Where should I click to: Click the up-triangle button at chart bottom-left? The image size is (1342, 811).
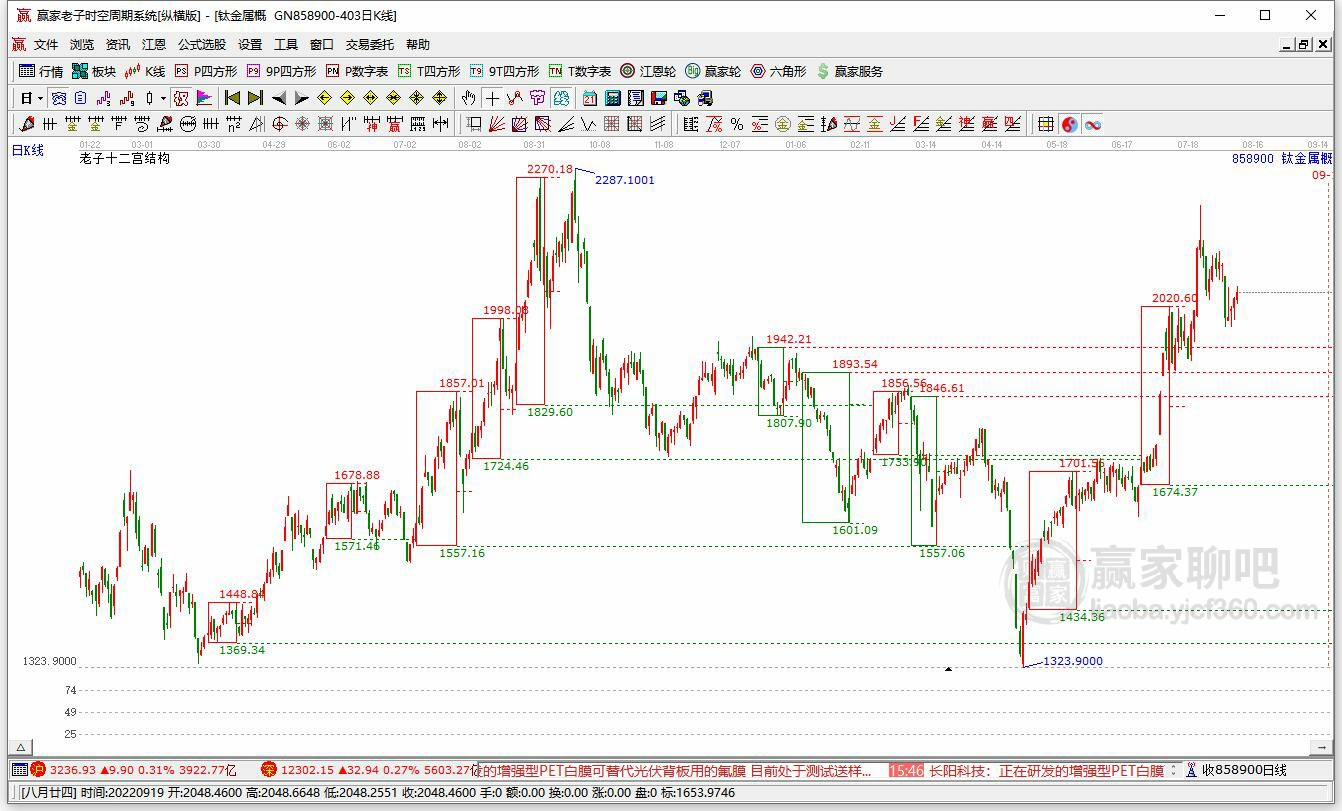tap(20, 747)
